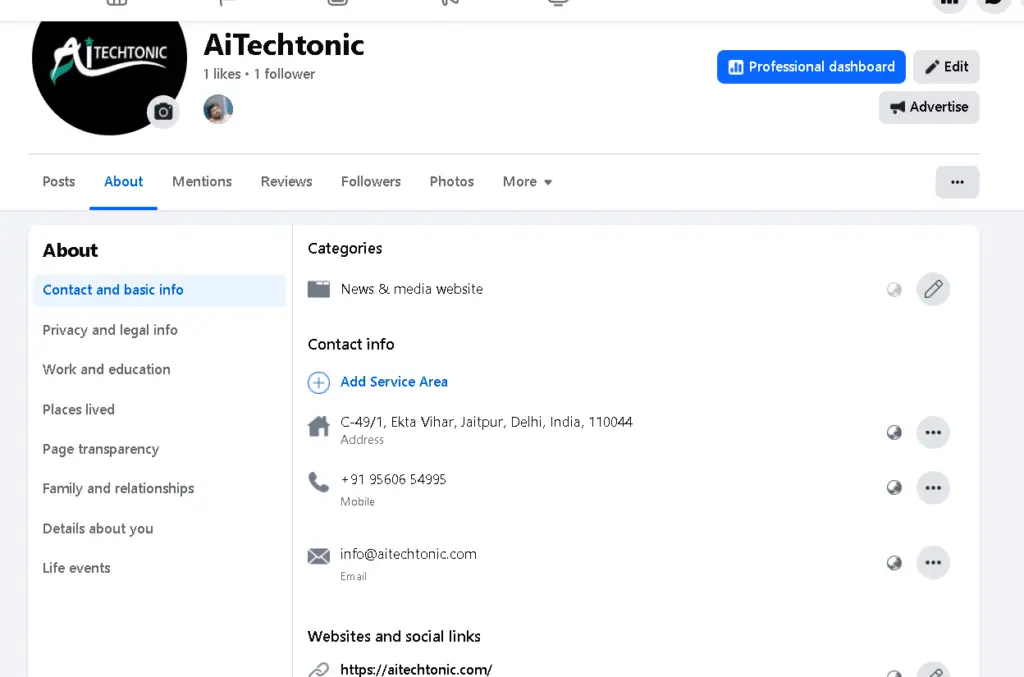Open options menu for mobile number
Screen dimensions: 1024x677
click(x=933, y=488)
